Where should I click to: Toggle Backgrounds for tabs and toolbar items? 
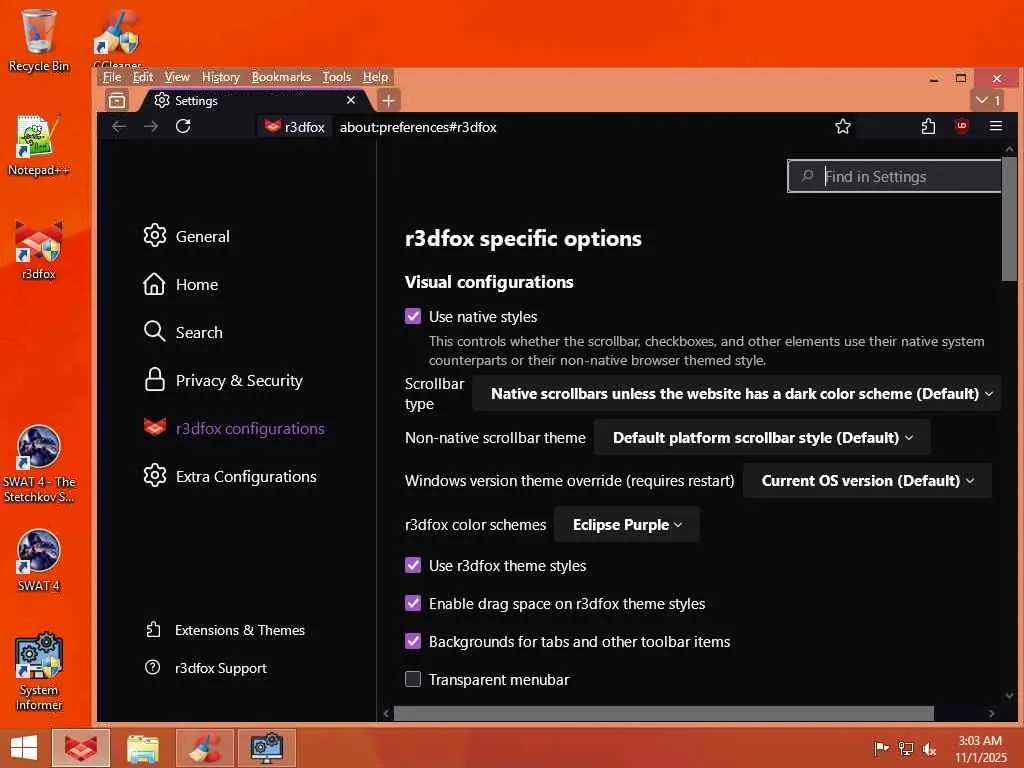pyautogui.click(x=413, y=641)
